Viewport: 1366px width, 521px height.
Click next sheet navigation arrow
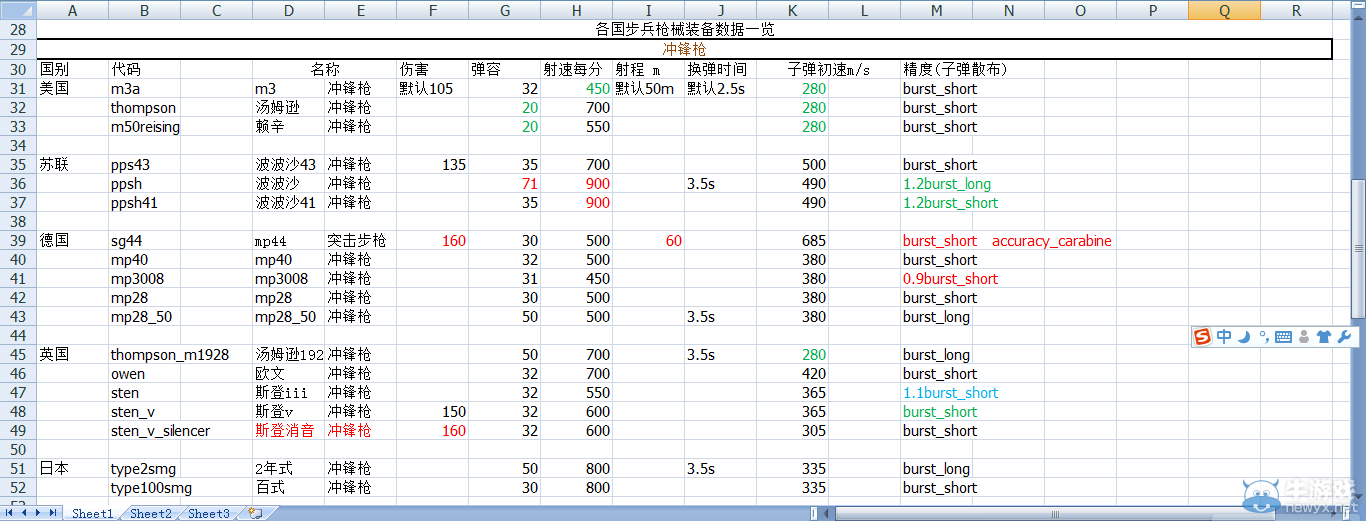click(x=39, y=513)
